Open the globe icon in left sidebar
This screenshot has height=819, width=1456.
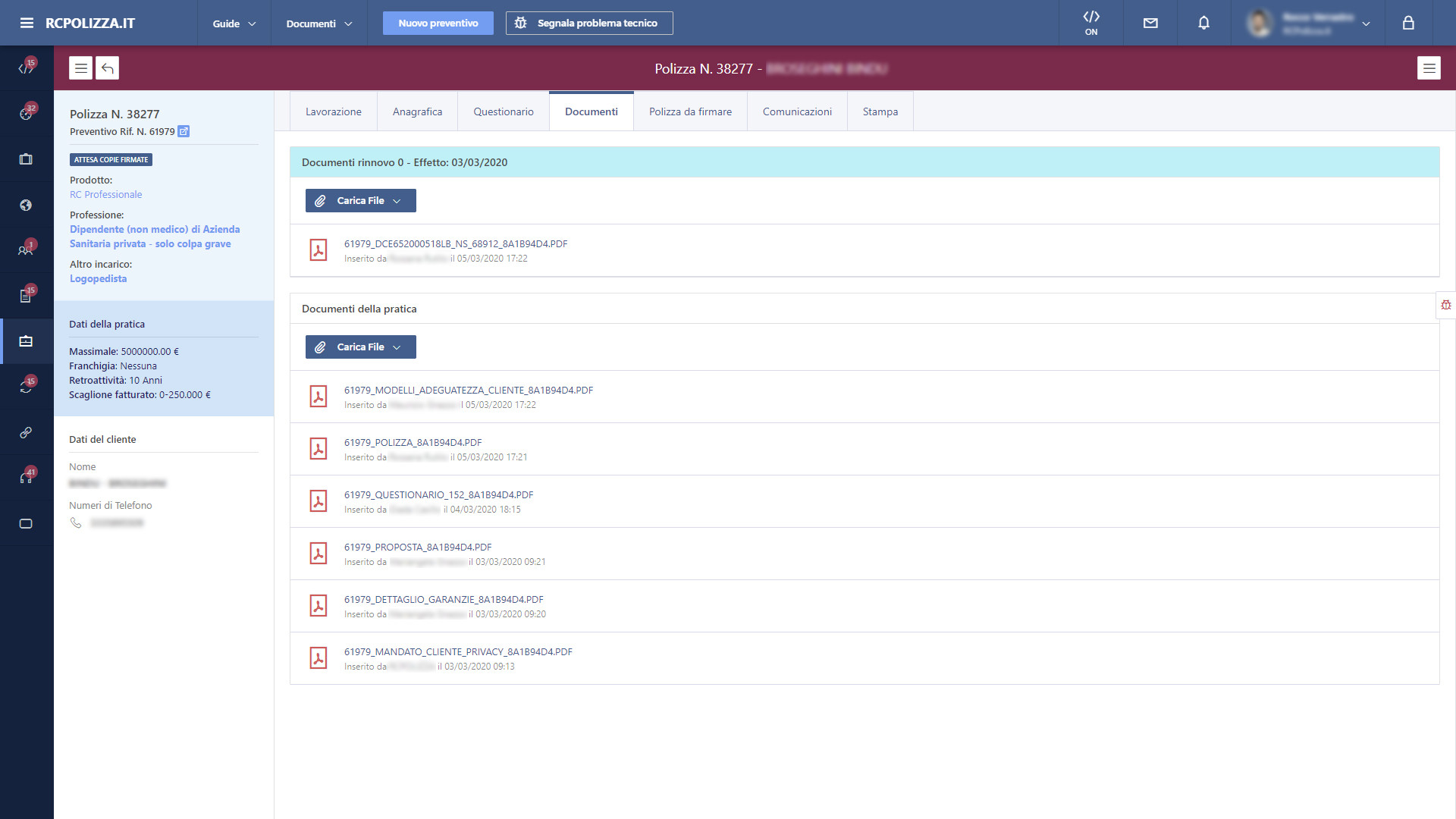coord(26,205)
